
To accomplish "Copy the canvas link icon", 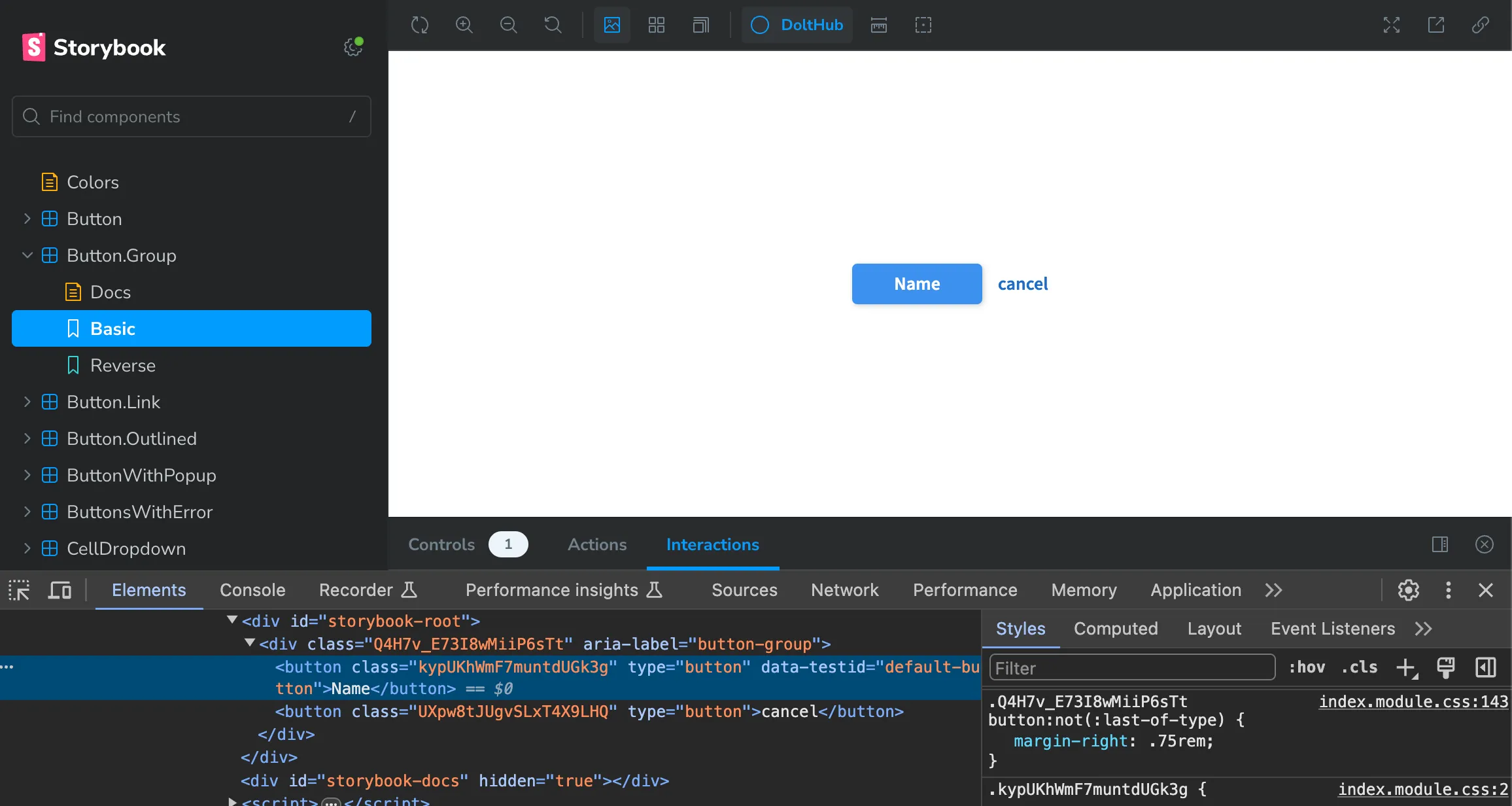I will coord(1480,25).
